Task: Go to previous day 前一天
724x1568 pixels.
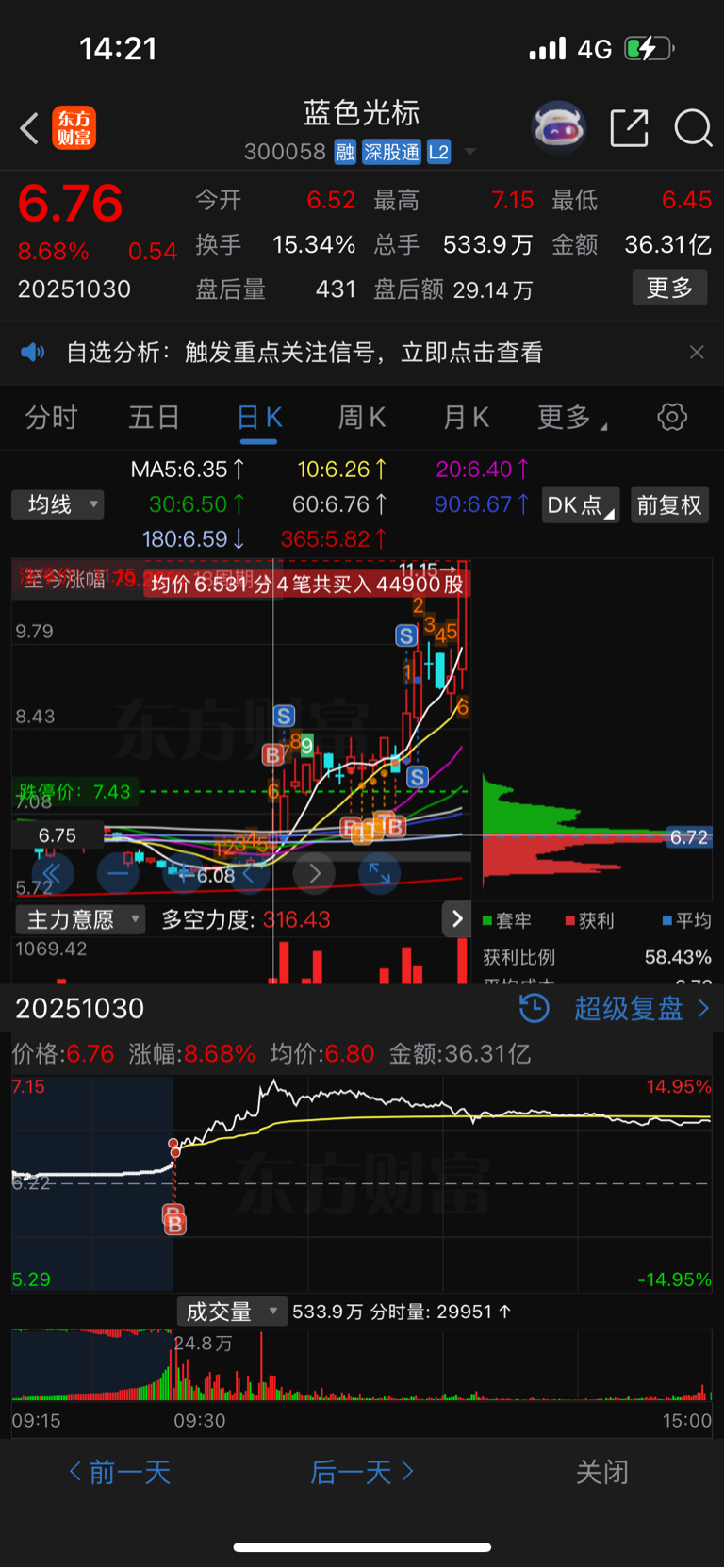Action: (120, 1472)
